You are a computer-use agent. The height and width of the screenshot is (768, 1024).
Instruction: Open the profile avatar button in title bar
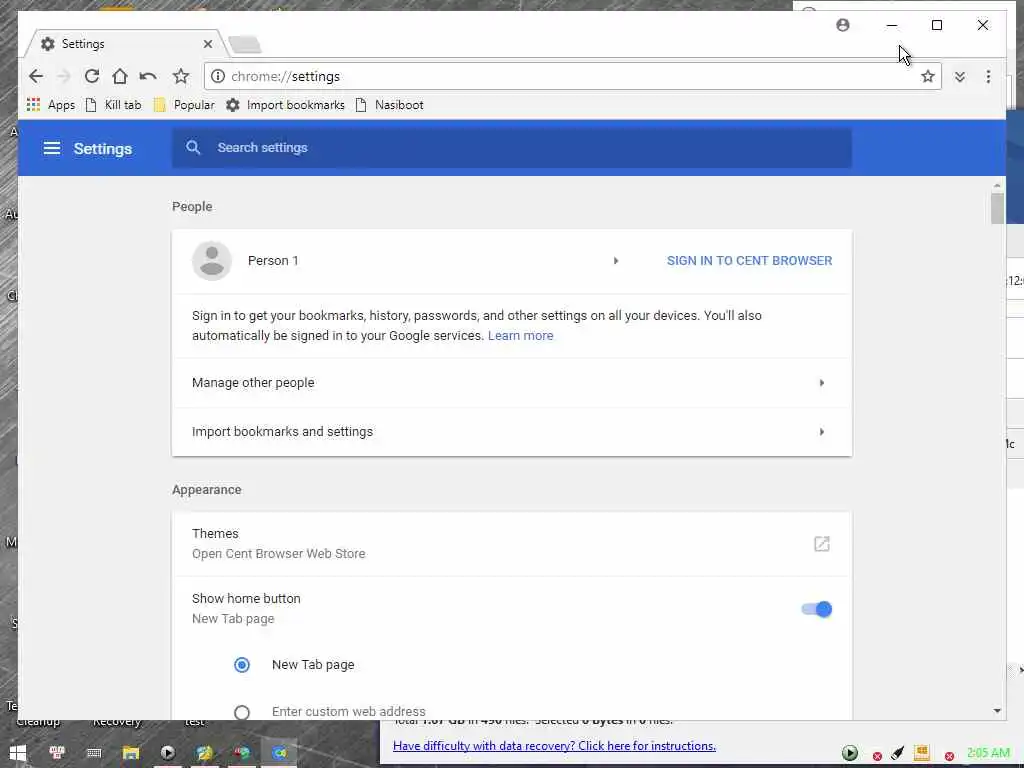843,25
